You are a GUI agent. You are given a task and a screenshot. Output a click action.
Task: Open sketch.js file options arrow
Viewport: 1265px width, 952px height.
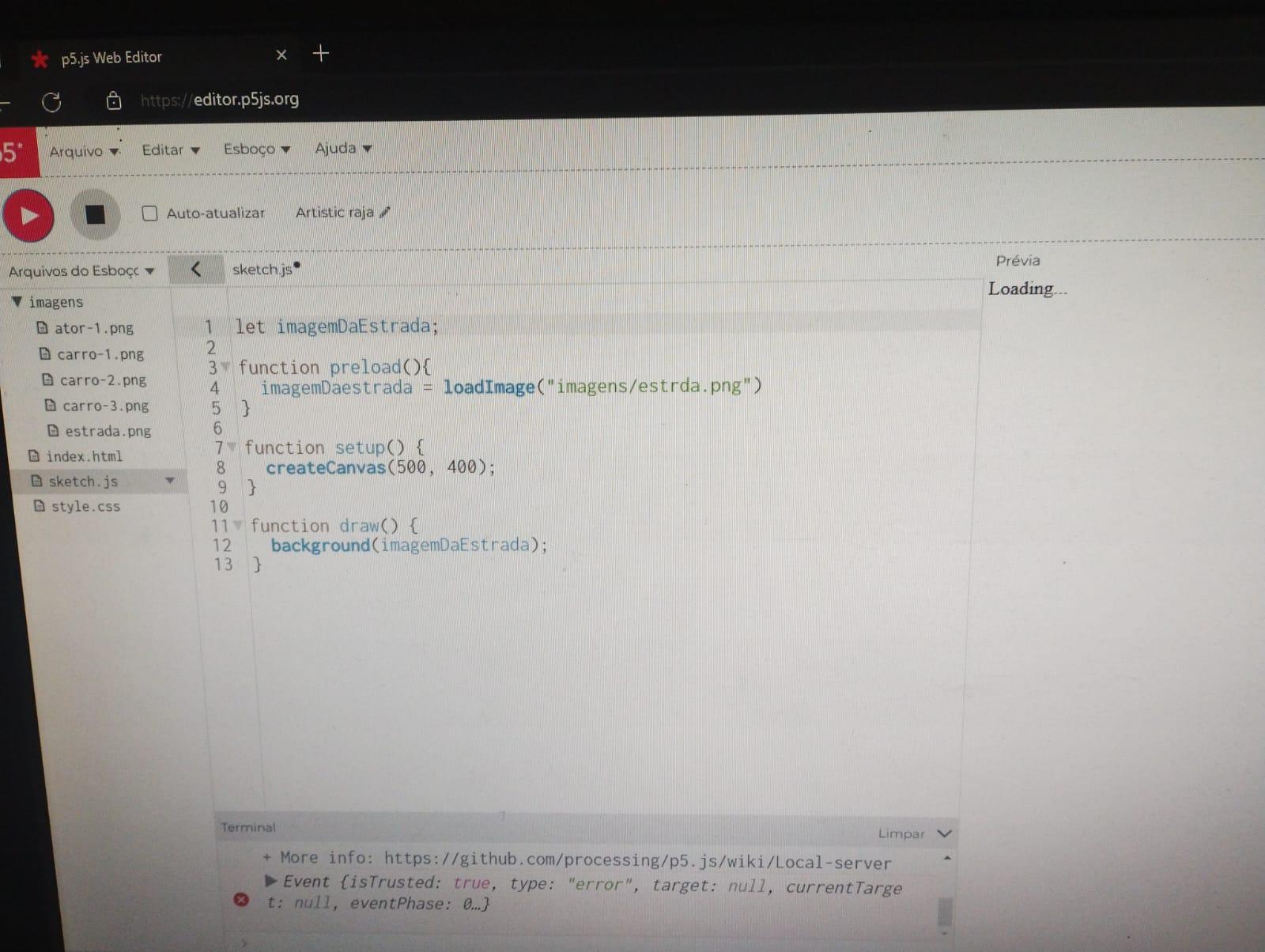(169, 481)
